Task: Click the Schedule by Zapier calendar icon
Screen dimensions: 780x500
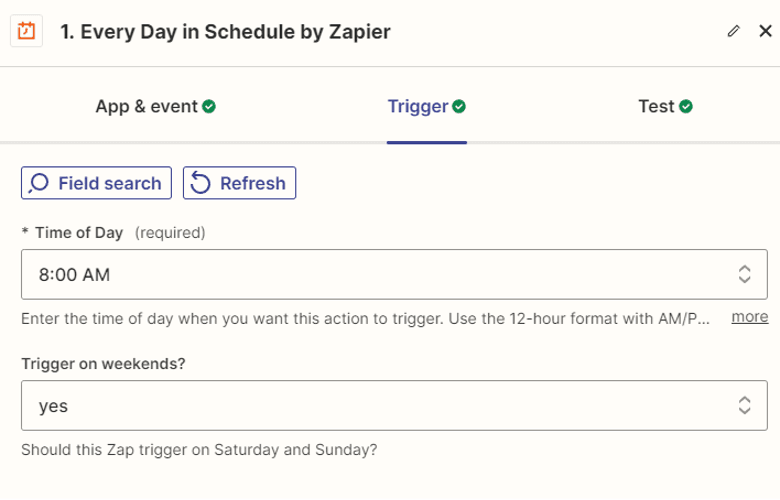Action: click(x=26, y=31)
